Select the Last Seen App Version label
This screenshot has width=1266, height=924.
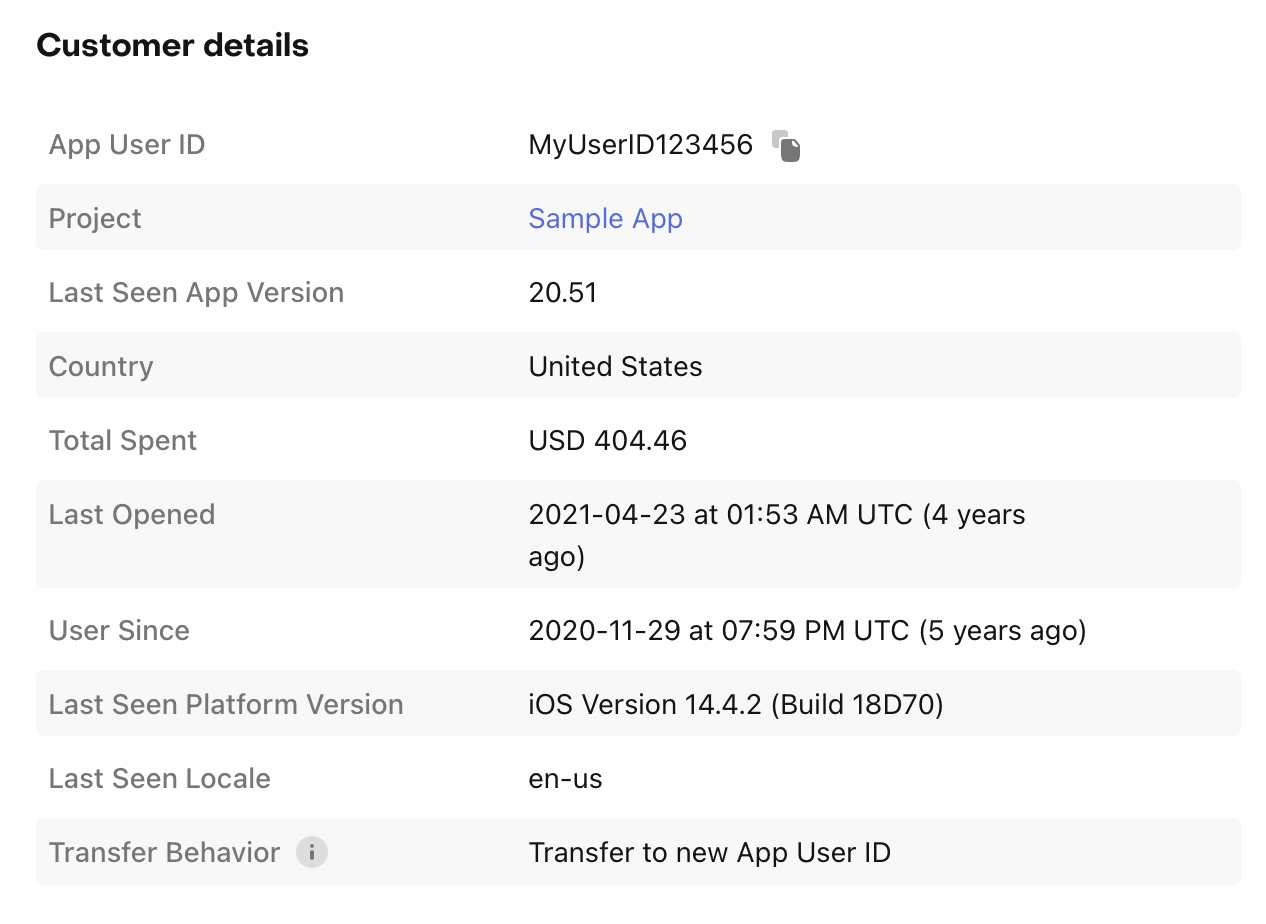point(196,293)
